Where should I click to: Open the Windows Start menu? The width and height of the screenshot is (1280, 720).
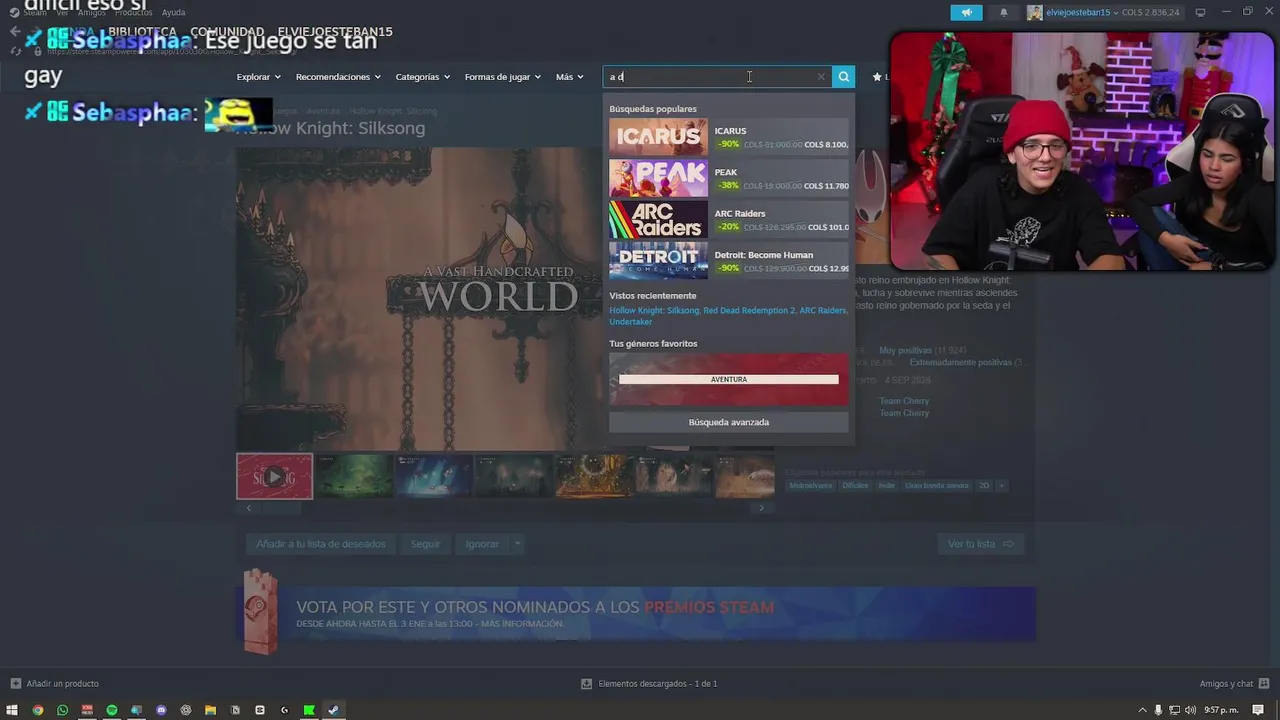(x=12, y=710)
